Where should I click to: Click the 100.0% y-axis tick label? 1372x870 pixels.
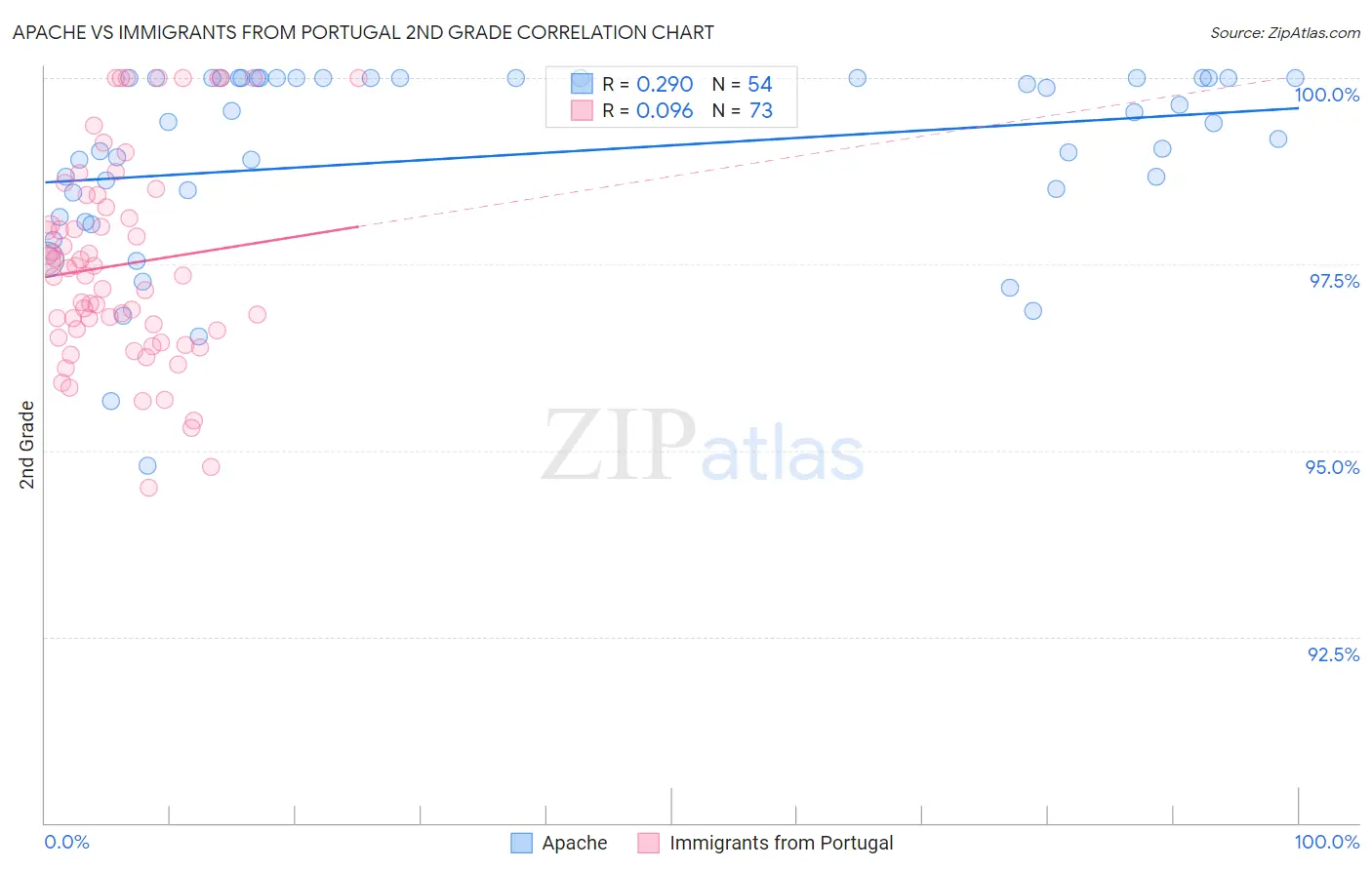pos(1327,95)
